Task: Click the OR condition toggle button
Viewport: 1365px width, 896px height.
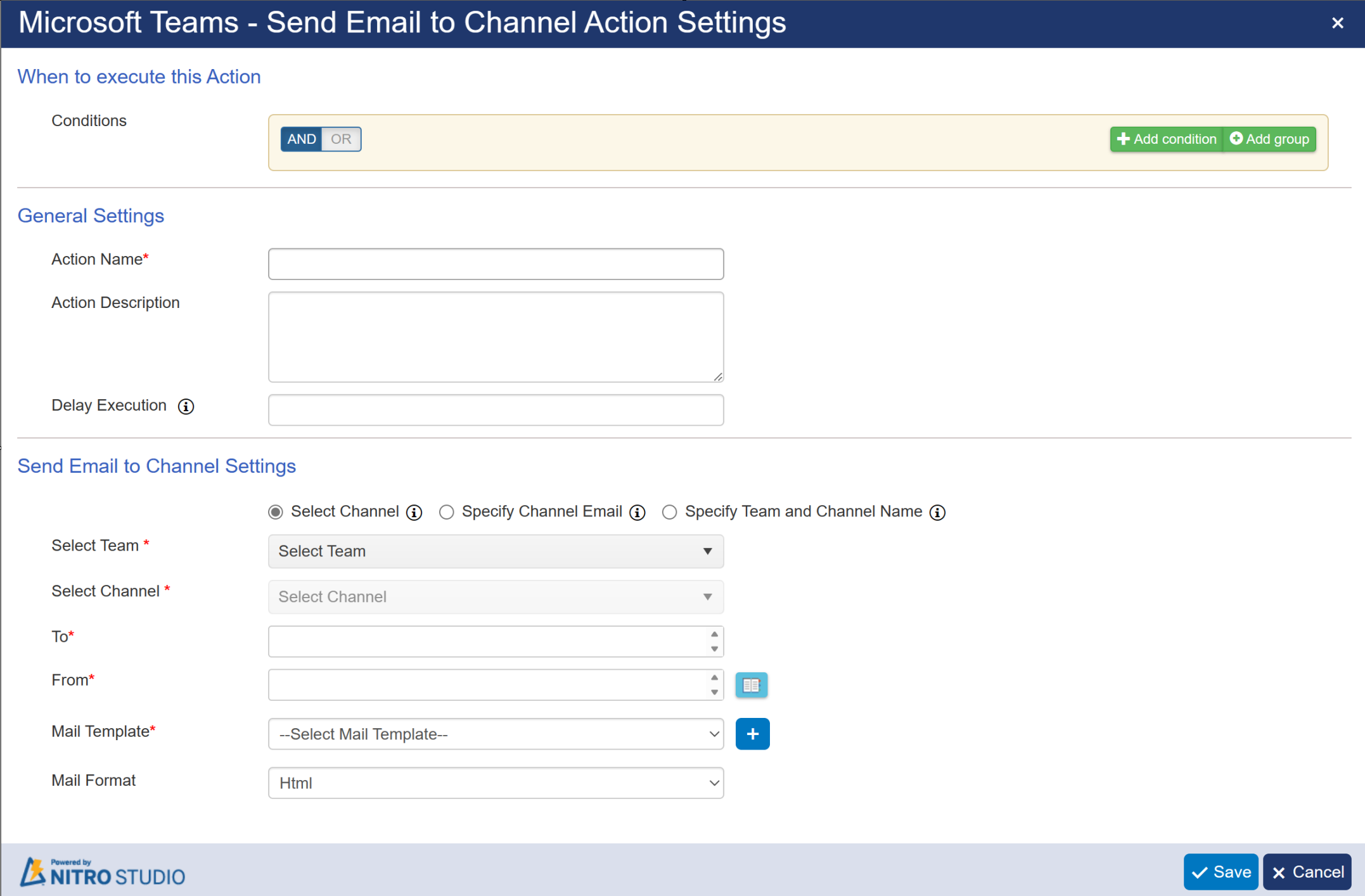Action: pyautogui.click(x=340, y=139)
